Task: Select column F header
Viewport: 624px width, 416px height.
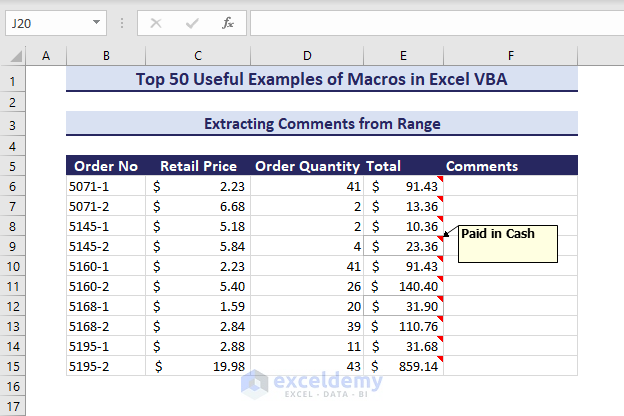Action: coord(510,56)
